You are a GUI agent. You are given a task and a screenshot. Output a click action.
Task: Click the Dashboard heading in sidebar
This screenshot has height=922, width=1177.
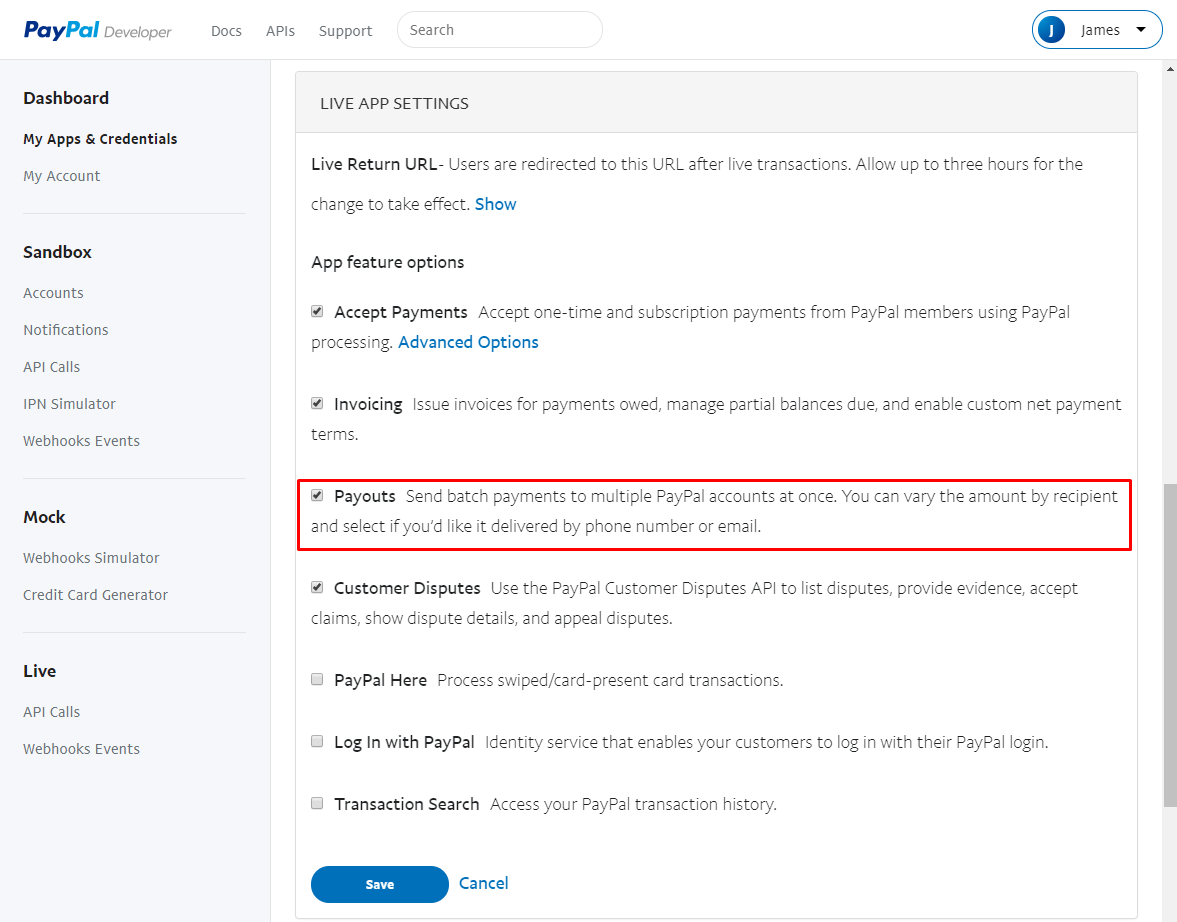pyautogui.click(x=66, y=98)
